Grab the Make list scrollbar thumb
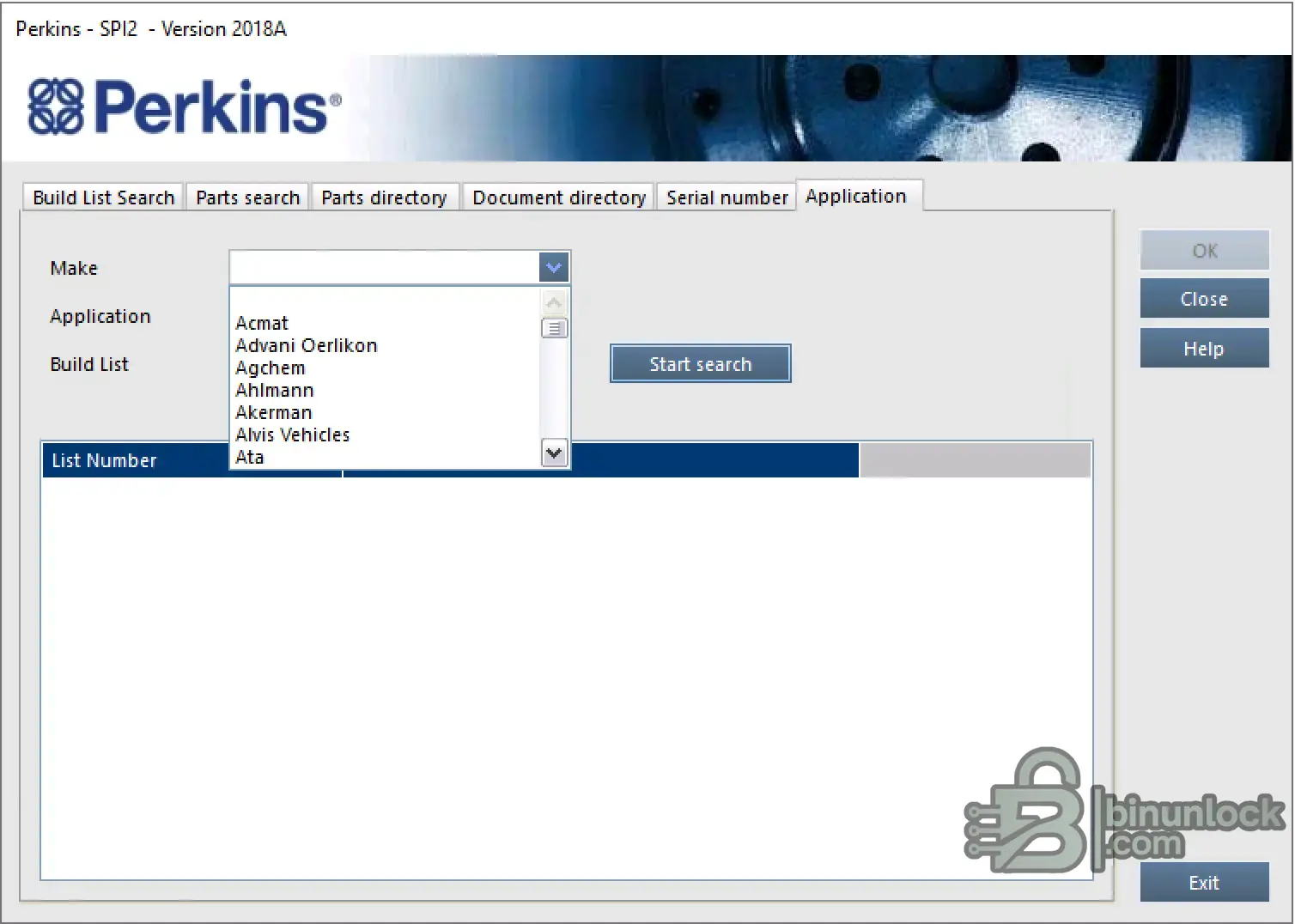This screenshot has width=1295, height=924. click(x=555, y=328)
